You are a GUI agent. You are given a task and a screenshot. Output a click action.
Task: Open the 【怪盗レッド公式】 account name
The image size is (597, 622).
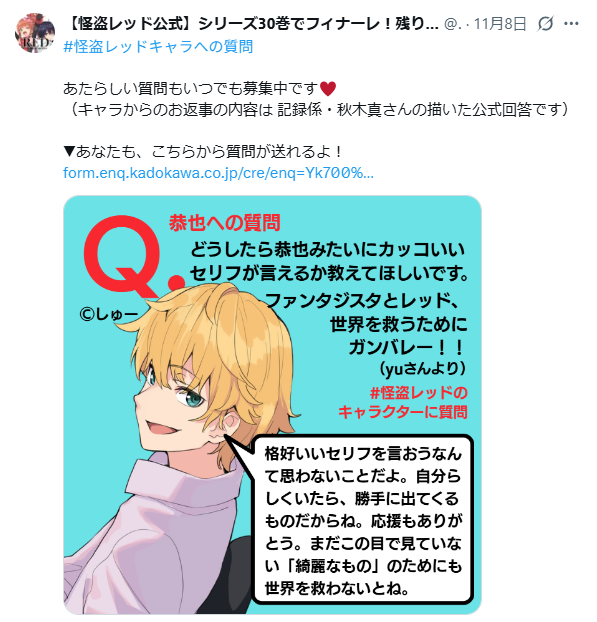251,24
